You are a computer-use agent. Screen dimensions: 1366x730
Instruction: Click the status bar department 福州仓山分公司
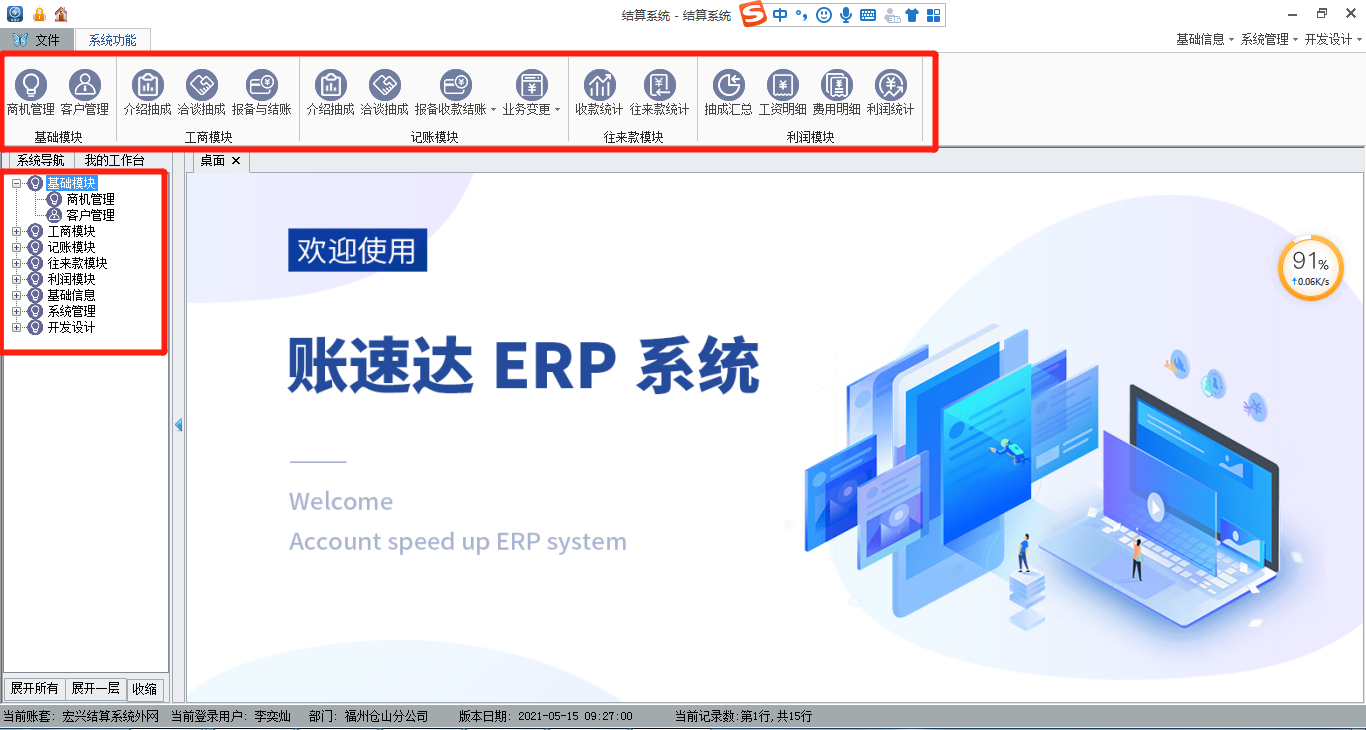pos(386,716)
